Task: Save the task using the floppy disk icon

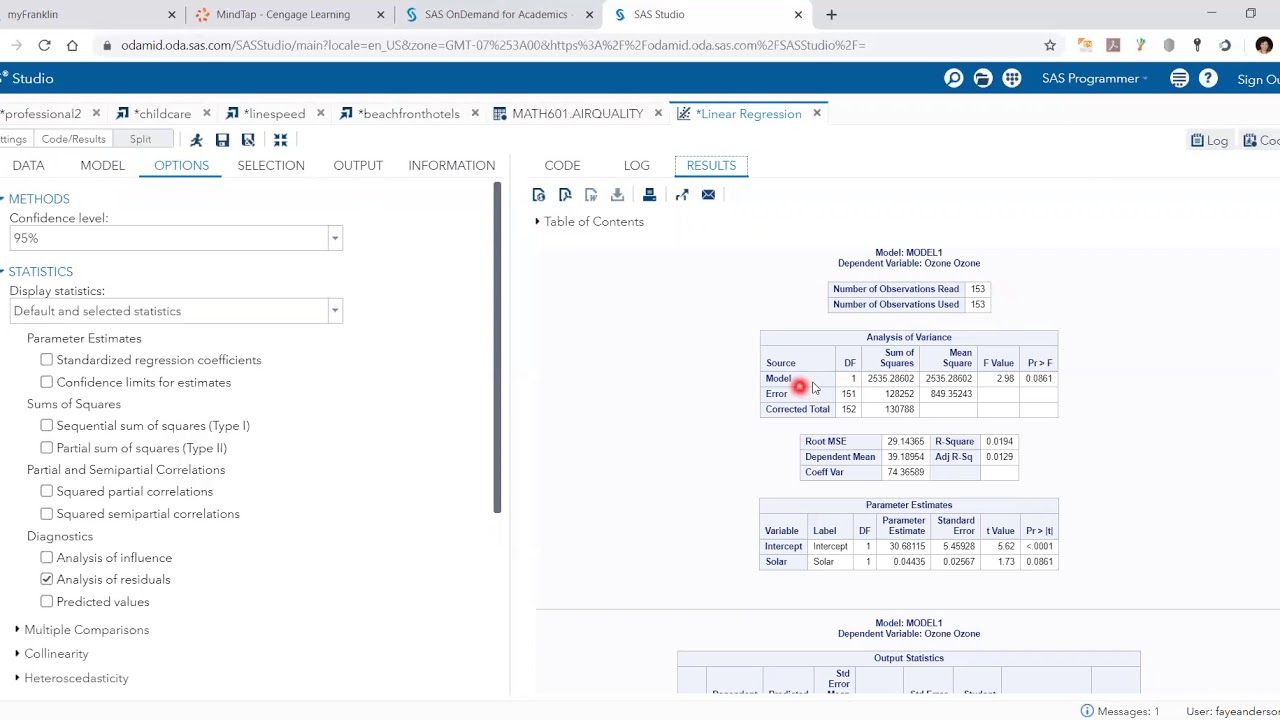Action: pyautogui.click(x=222, y=140)
